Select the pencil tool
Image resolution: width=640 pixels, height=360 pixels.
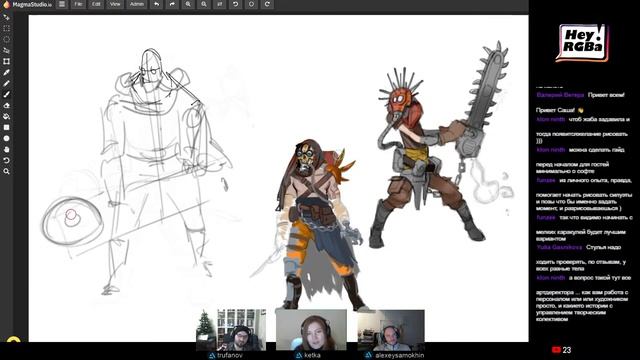(x=6, y=84)
